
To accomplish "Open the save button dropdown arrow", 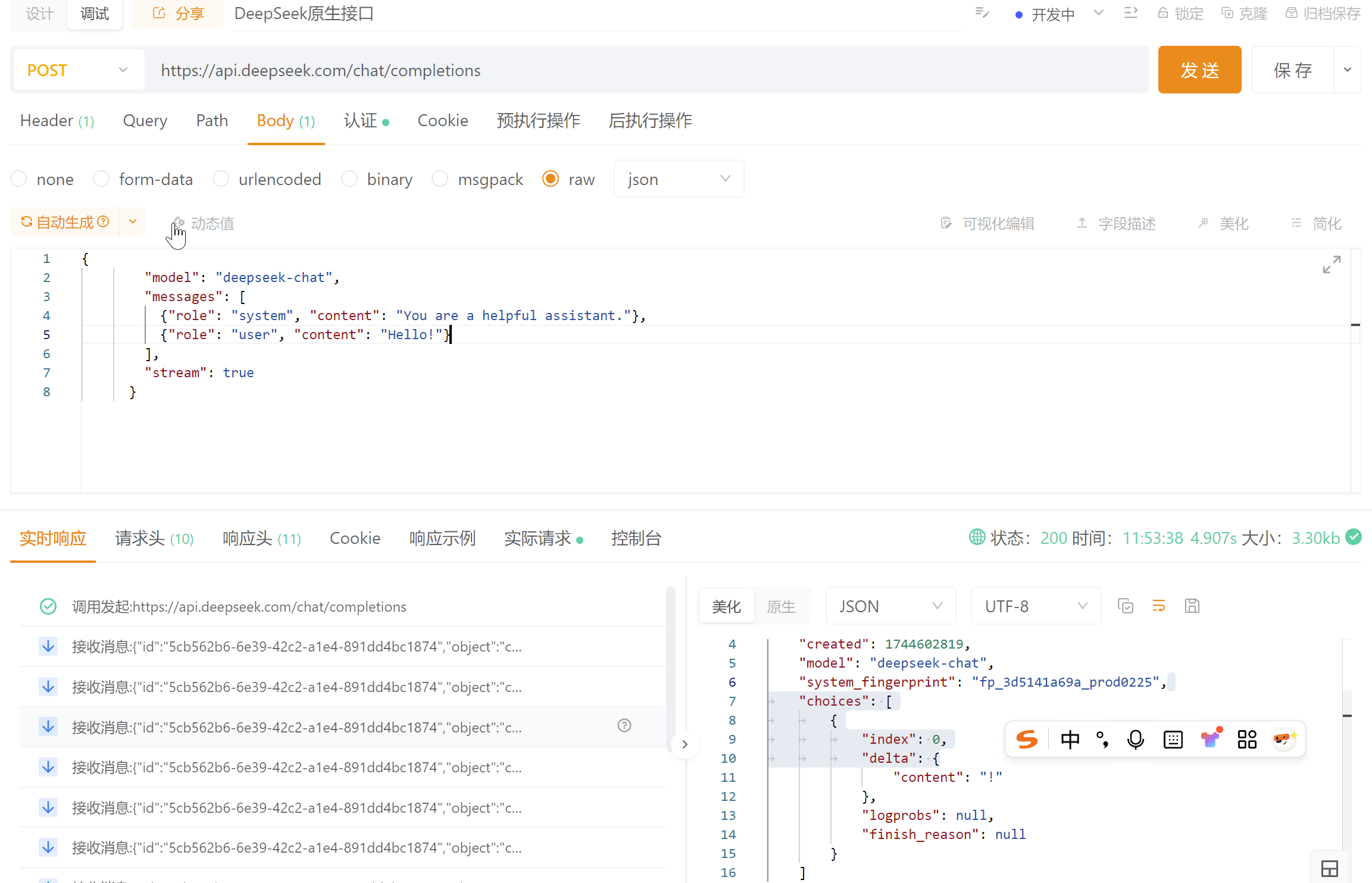I will [x=1348, y=70].
